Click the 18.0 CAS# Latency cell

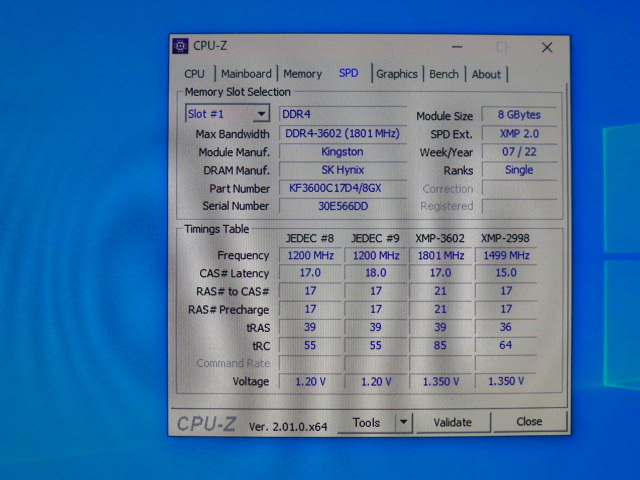(376, 273)
